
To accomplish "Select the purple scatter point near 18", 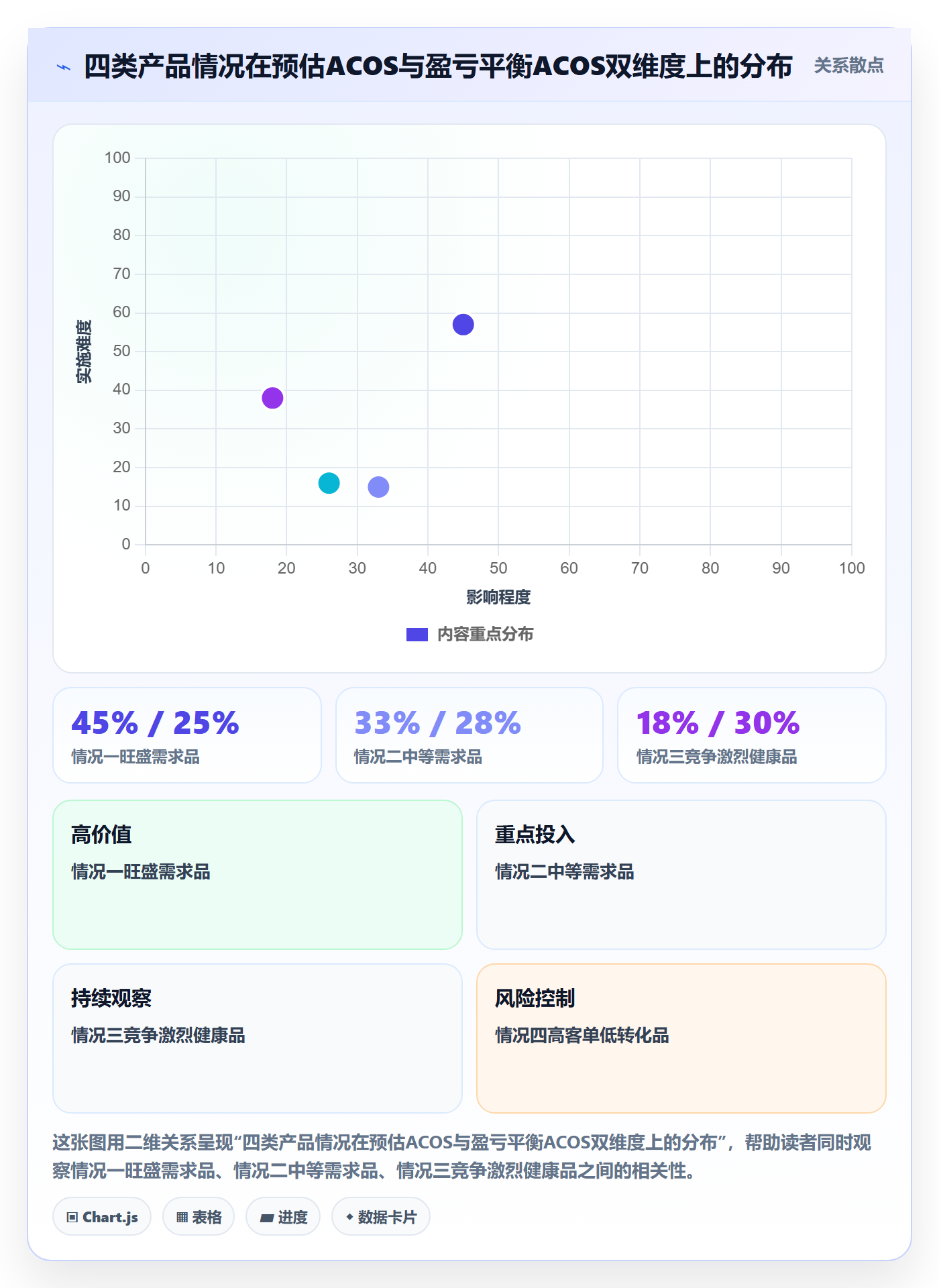I will (x=272, y=398).
